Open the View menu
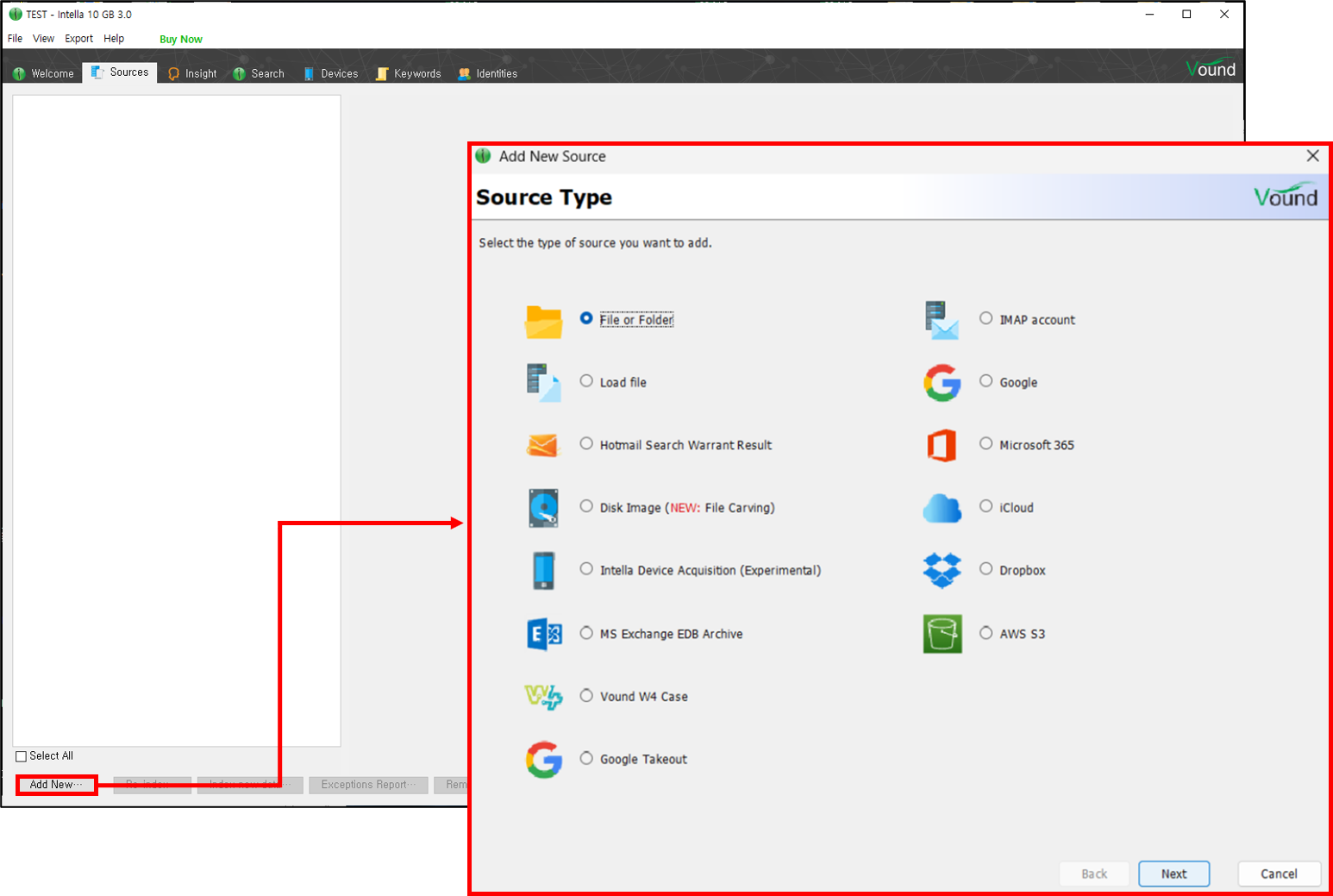 pos(43,39)
